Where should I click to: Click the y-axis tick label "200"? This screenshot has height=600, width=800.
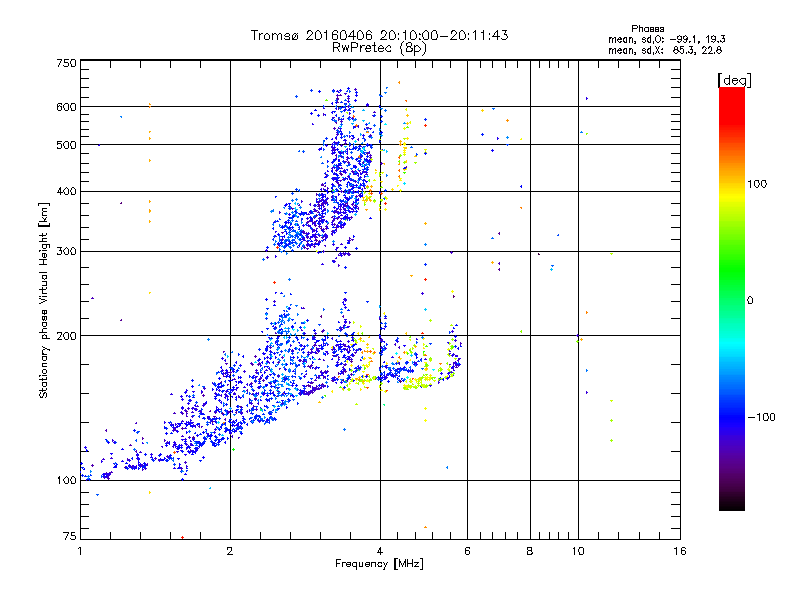pos(66,336)
